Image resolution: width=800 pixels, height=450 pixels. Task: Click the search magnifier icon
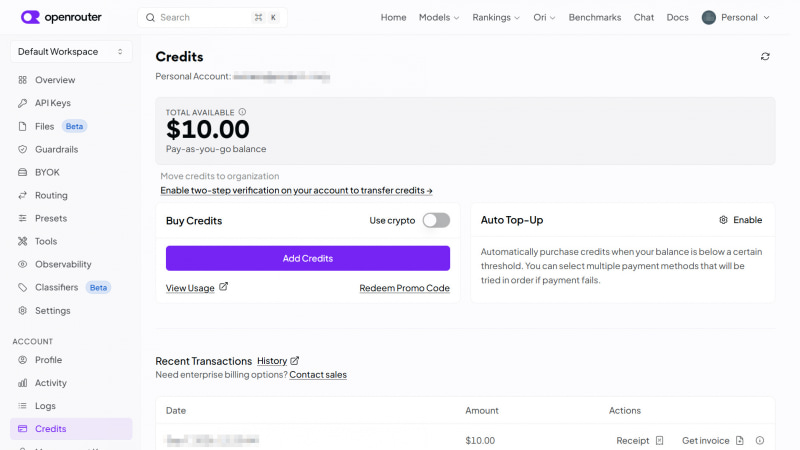pyautogui.click(x=150, y=17)
